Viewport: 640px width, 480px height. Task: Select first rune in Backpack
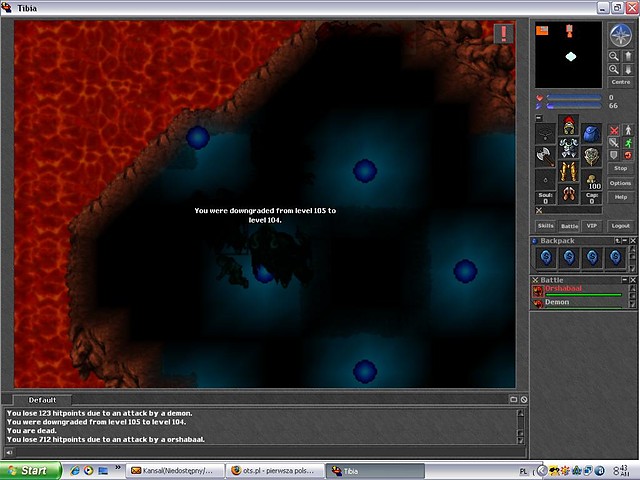tap(546, 258)
